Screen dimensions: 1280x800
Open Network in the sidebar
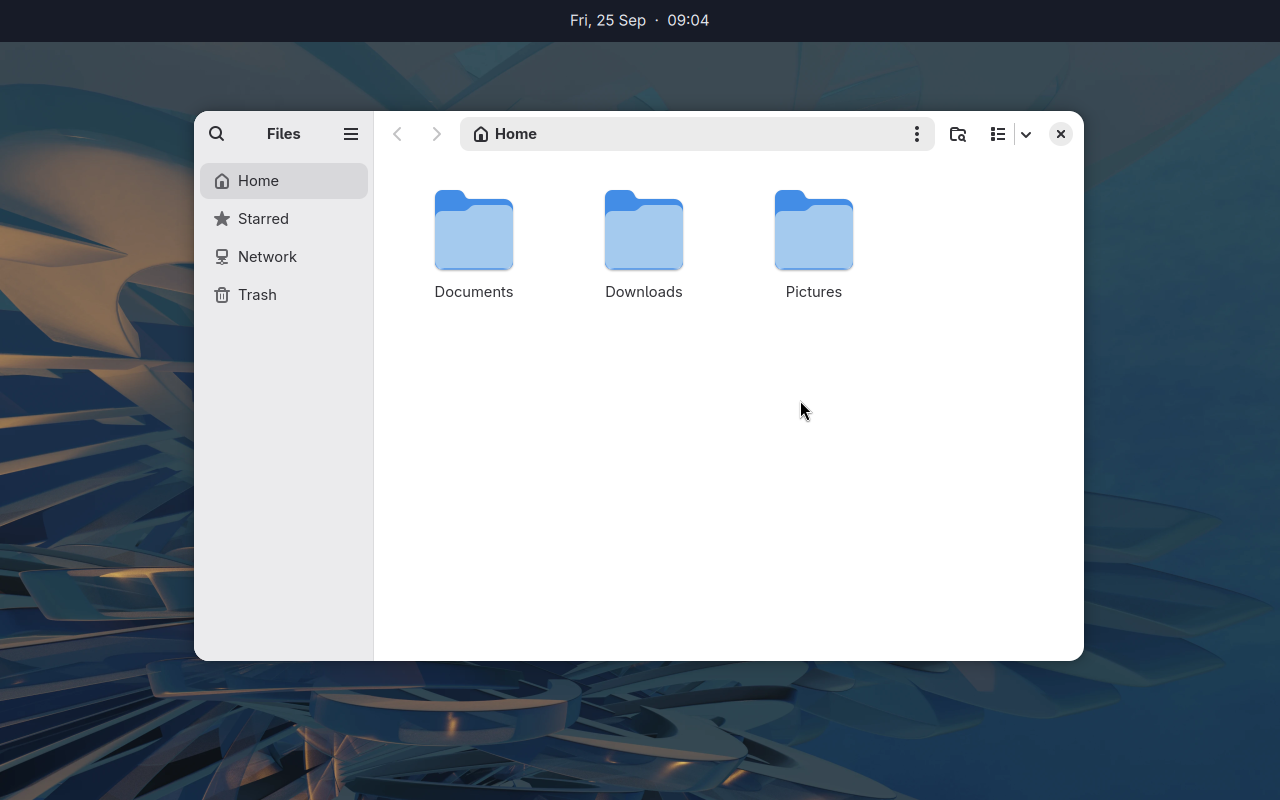tap(284, 257)
